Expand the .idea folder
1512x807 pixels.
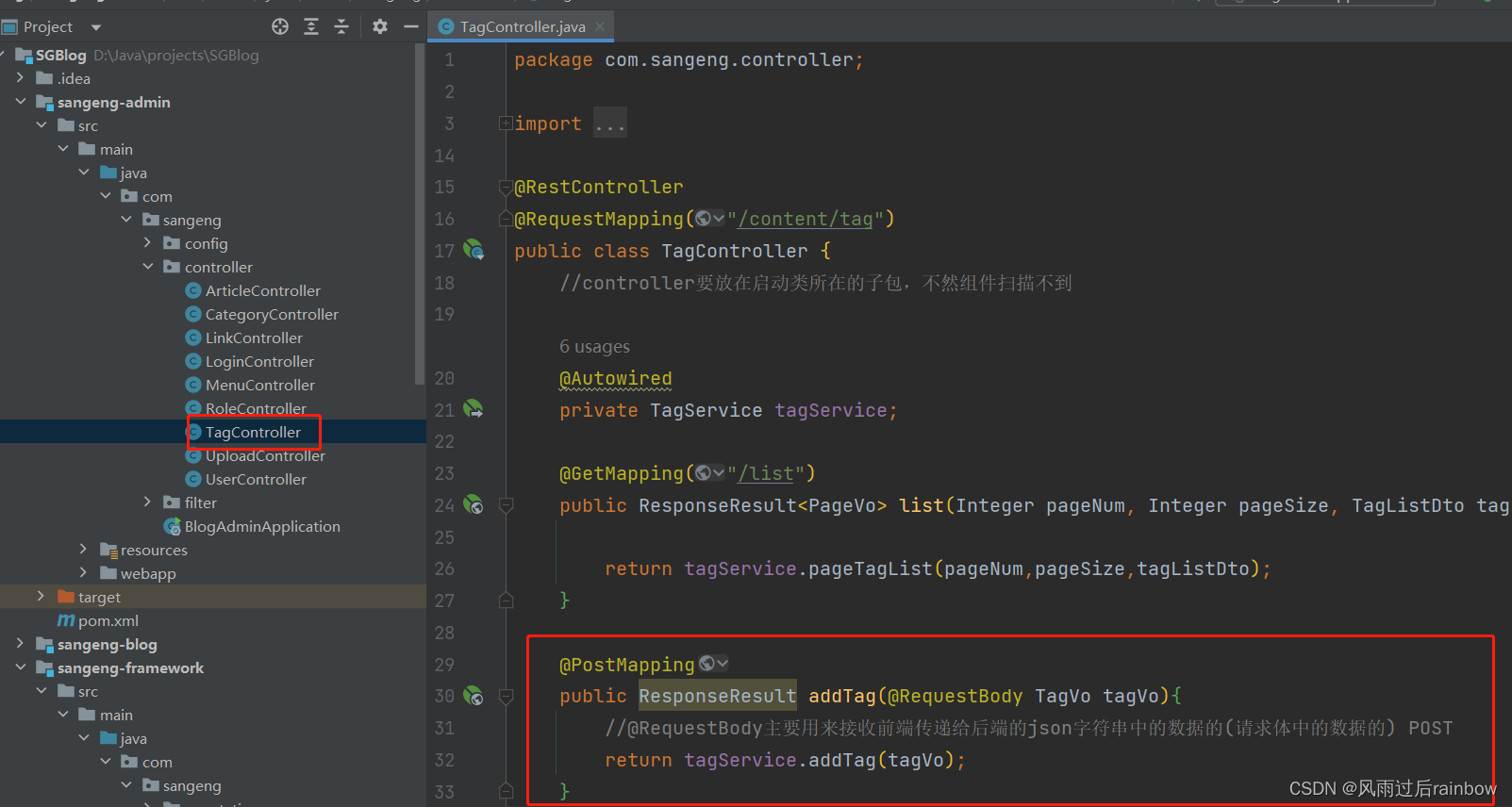(20, 78)
